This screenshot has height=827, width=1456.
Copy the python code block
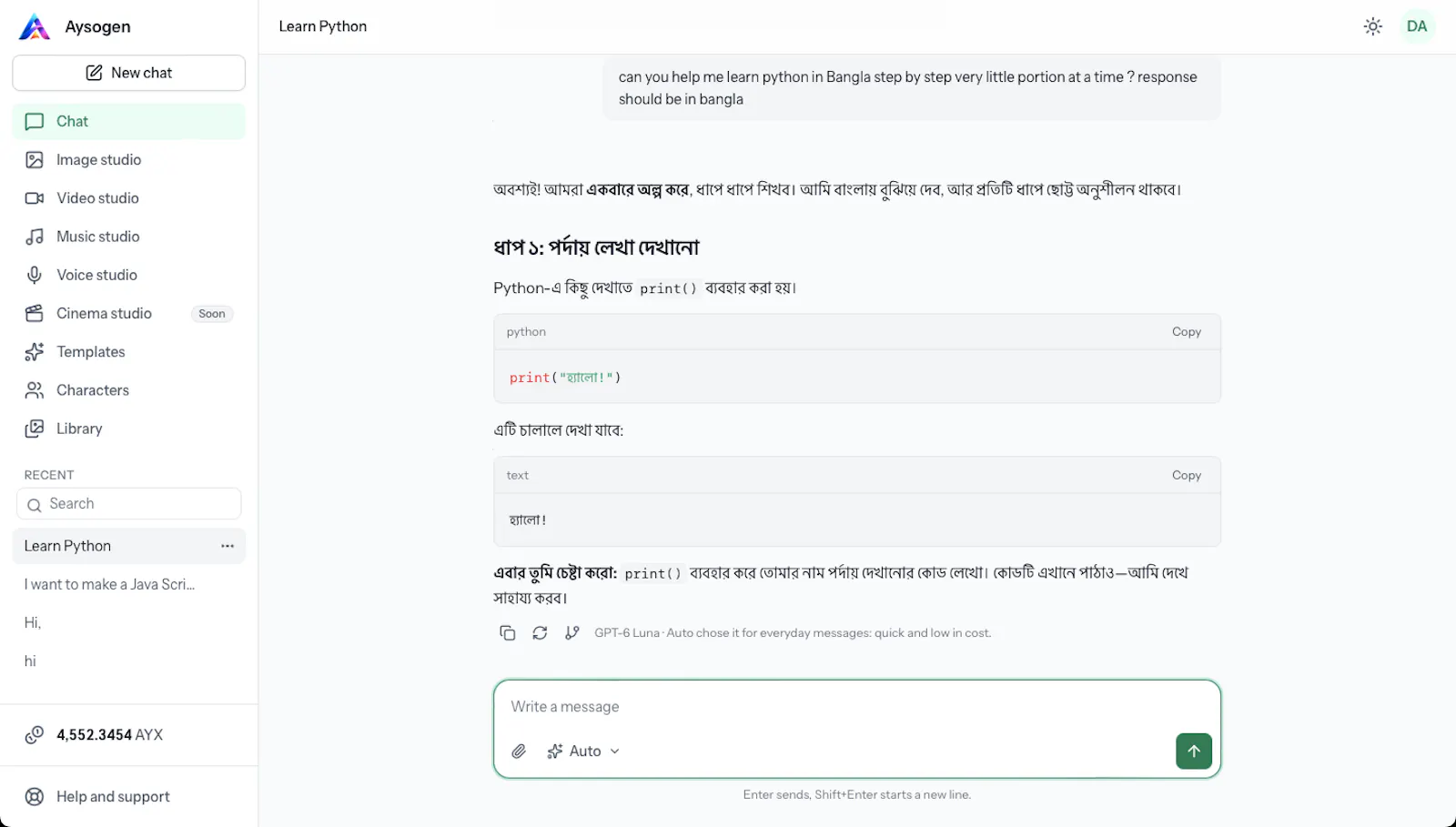(x=1186, y=332)
